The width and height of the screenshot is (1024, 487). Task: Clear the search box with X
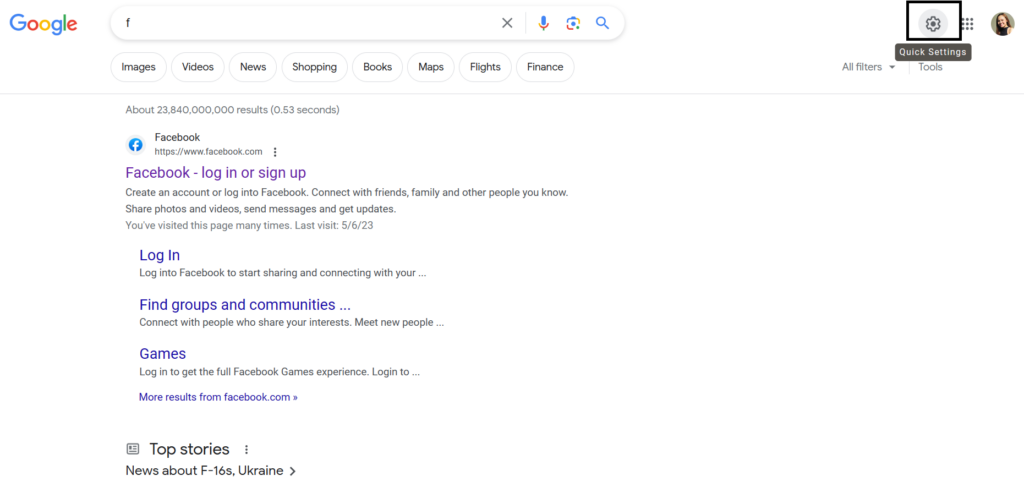coord(507,24)
